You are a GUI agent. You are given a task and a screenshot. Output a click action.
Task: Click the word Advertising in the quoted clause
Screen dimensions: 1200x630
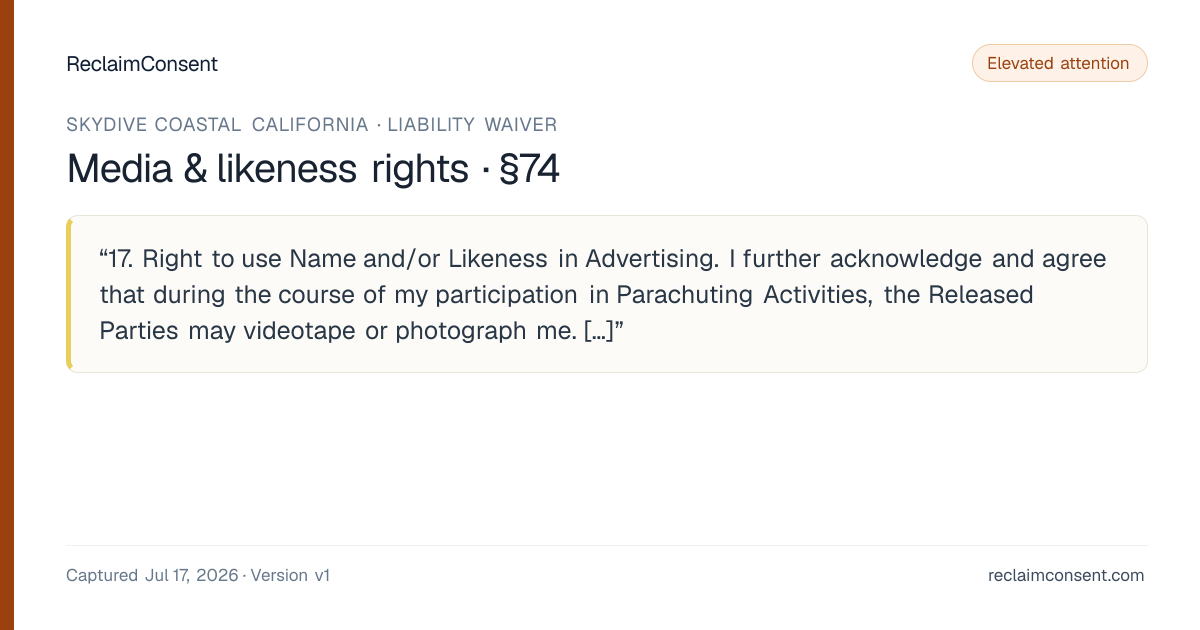click(652, 259)
